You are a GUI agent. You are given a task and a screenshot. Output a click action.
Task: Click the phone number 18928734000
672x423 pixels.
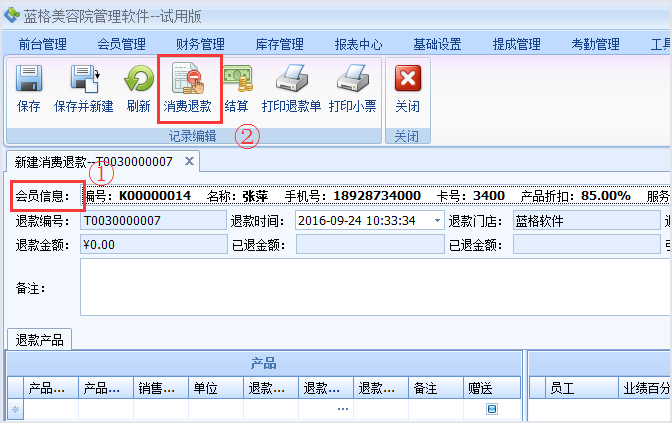[x=377, y=196]
